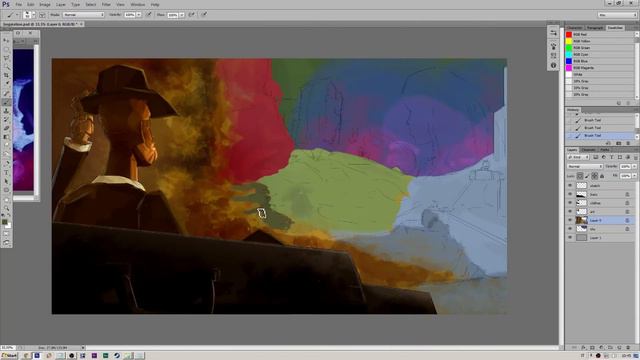This screenshot has height=360, width=640.
Task: Switch to the Channels tab
Action: point(588,150)
